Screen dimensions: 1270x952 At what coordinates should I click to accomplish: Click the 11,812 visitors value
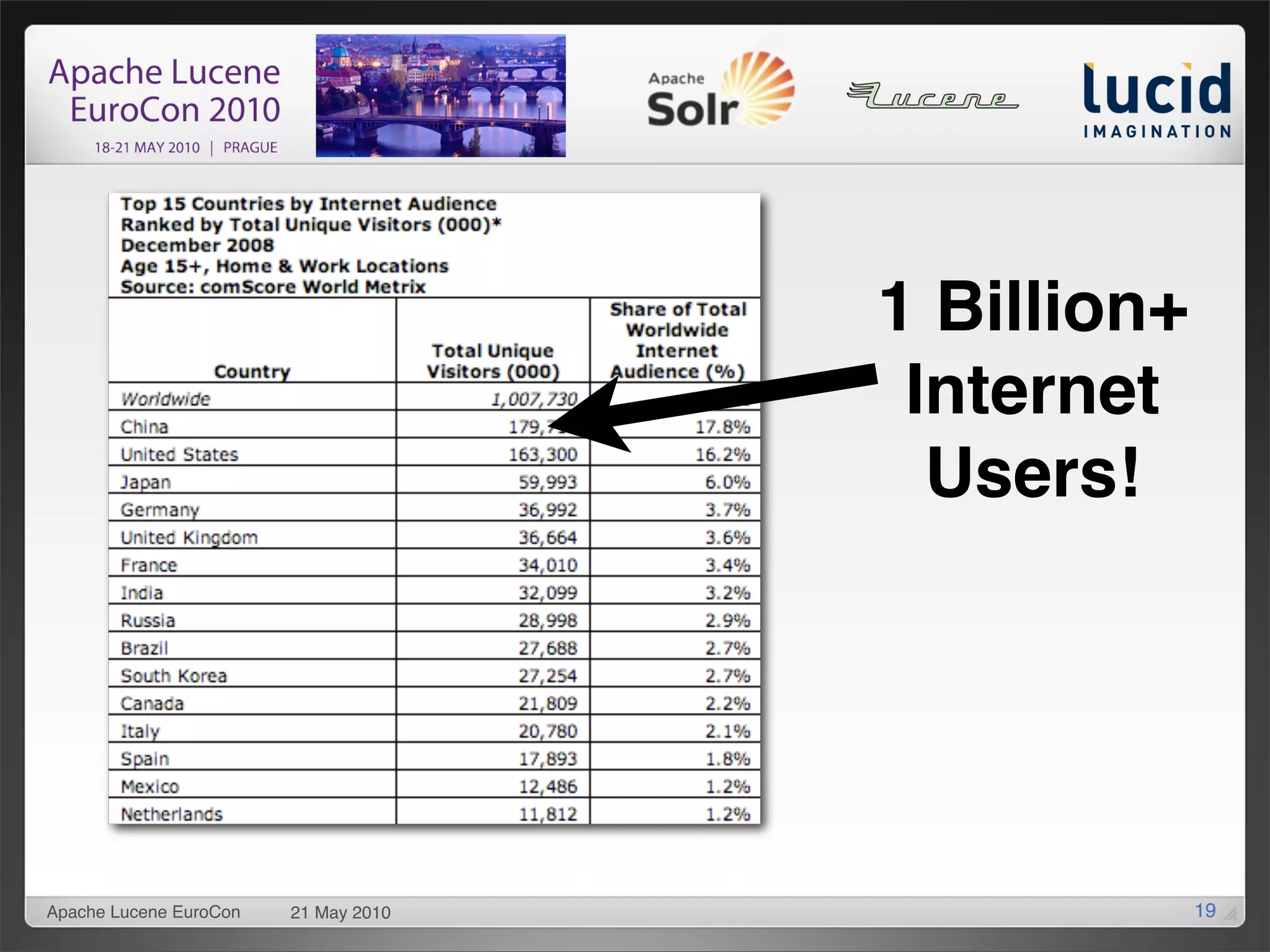coord(548,814)
